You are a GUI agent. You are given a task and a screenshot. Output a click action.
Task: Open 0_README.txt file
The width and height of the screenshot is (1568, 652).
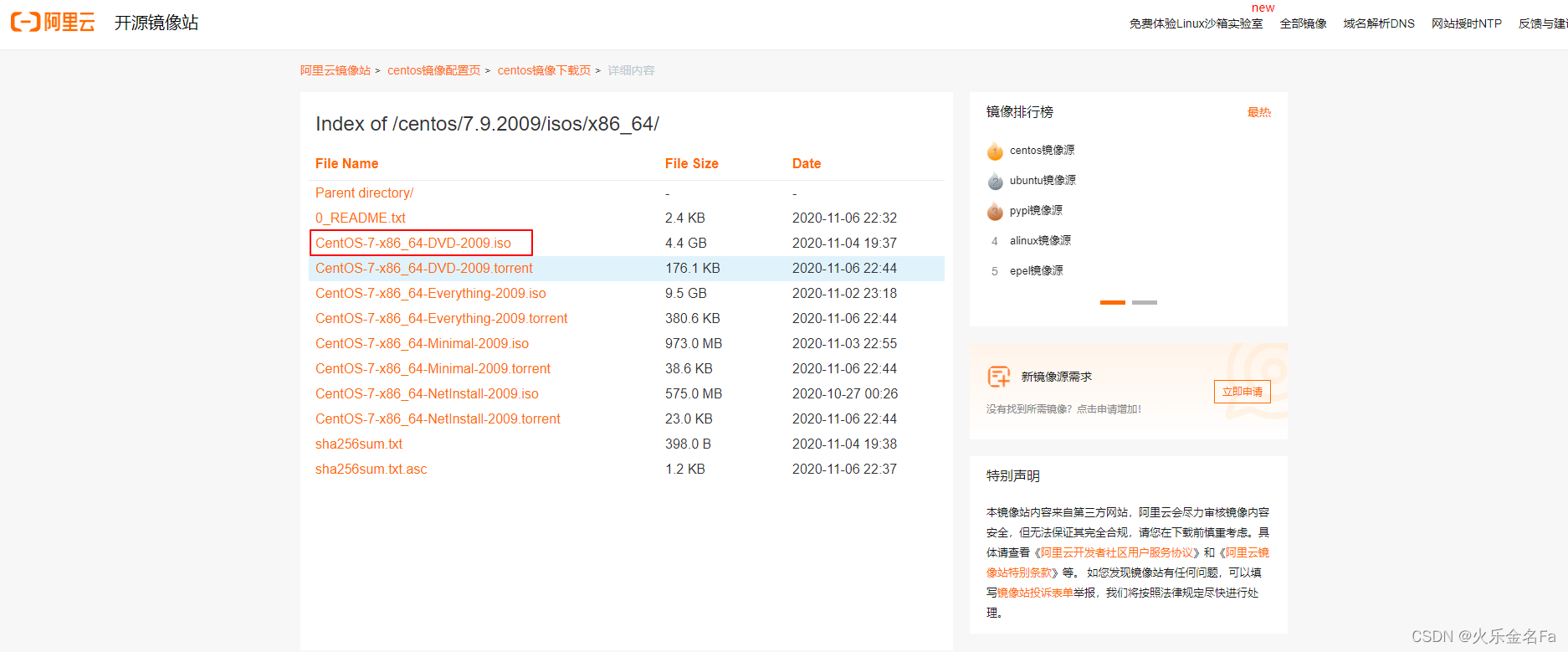[361, 218]
